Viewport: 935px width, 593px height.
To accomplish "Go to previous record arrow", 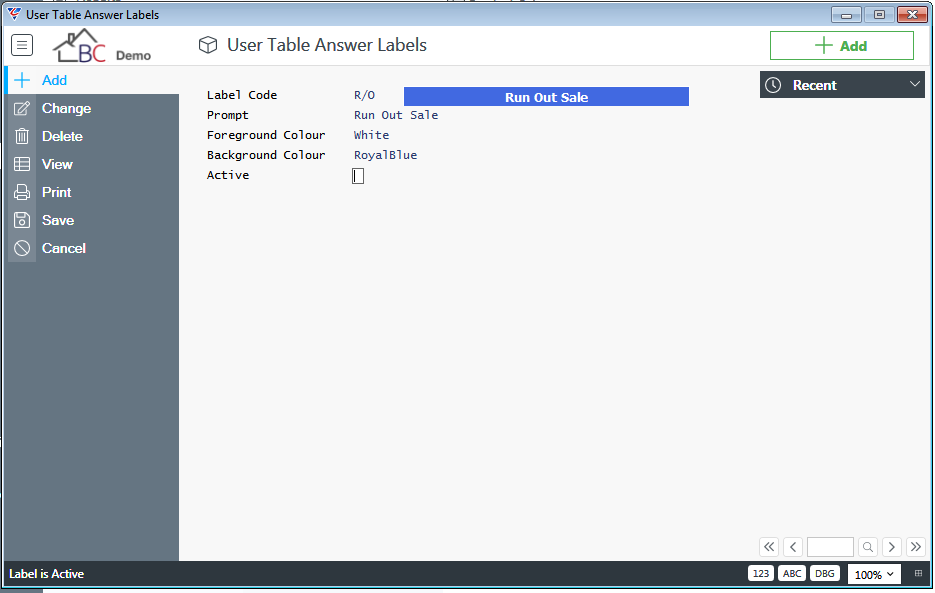I will 793,546.
